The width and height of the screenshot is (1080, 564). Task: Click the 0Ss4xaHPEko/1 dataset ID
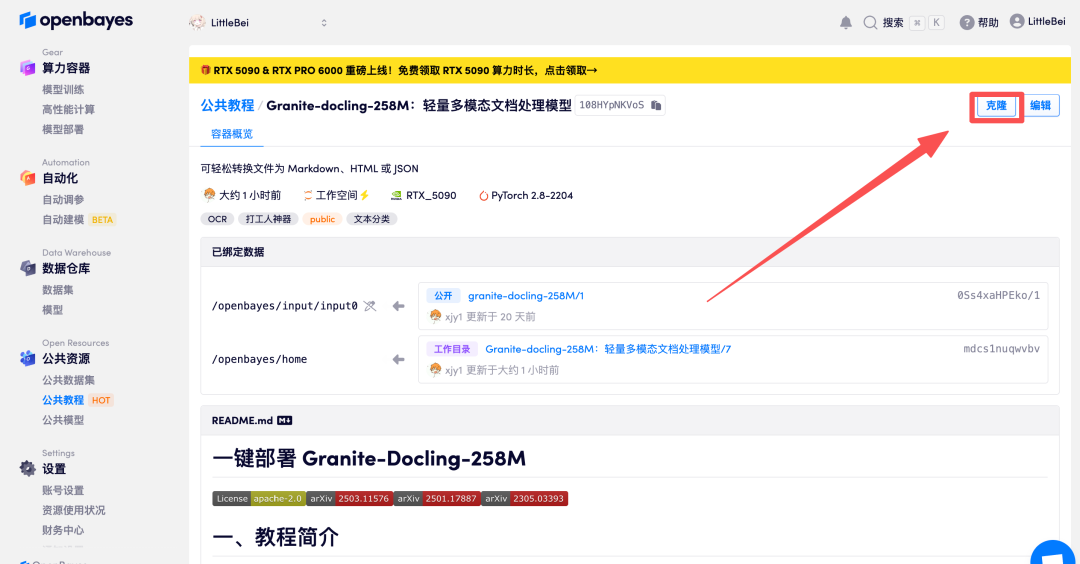pos(998,295)
